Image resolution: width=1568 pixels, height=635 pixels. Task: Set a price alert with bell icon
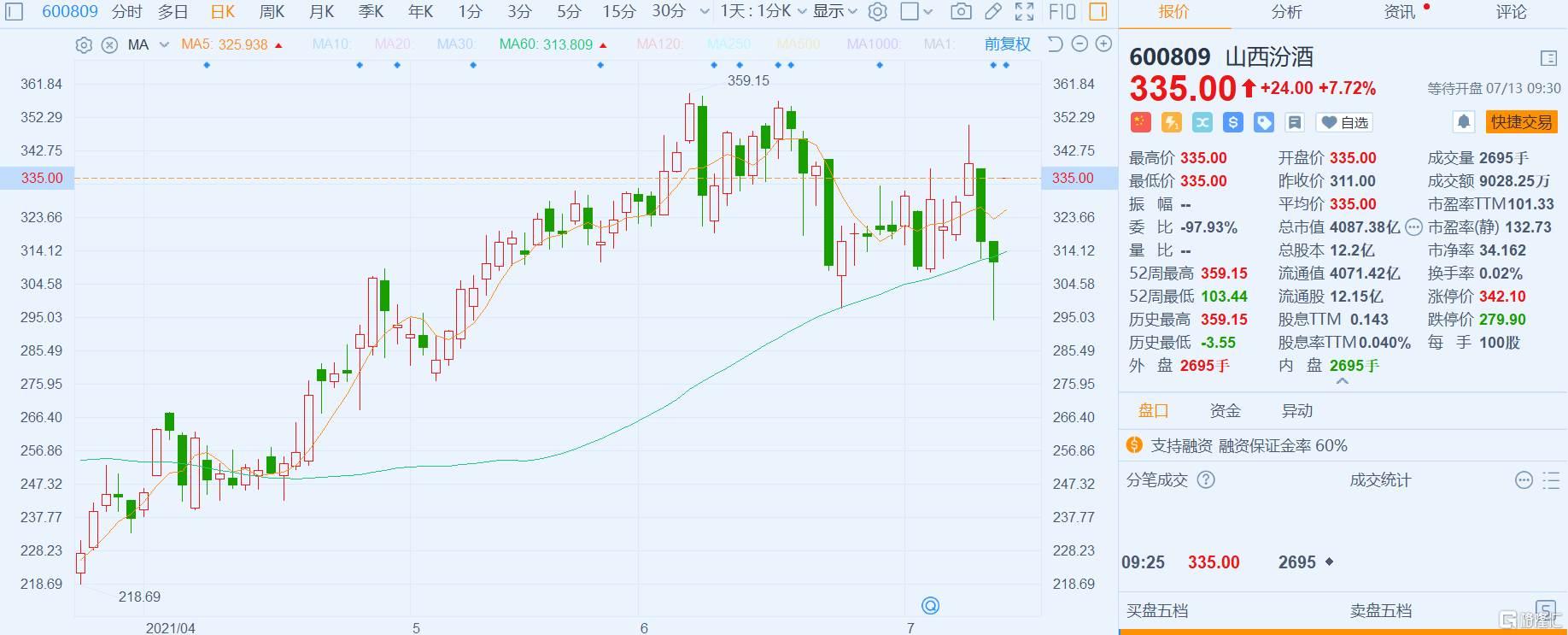pyautogui.click(x=1464, y=121)
